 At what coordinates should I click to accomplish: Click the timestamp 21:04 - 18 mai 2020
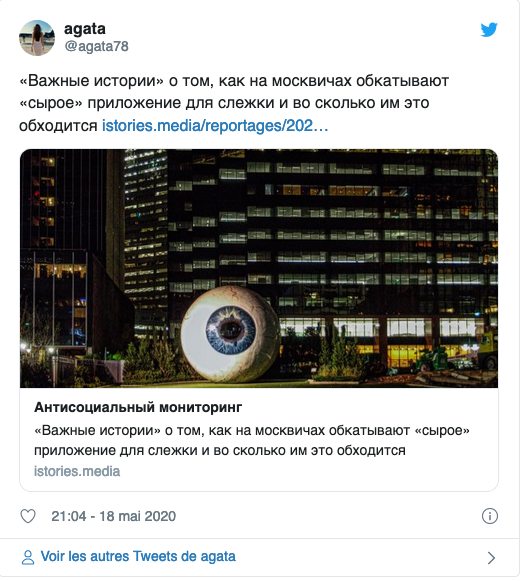tap(113, 516)
